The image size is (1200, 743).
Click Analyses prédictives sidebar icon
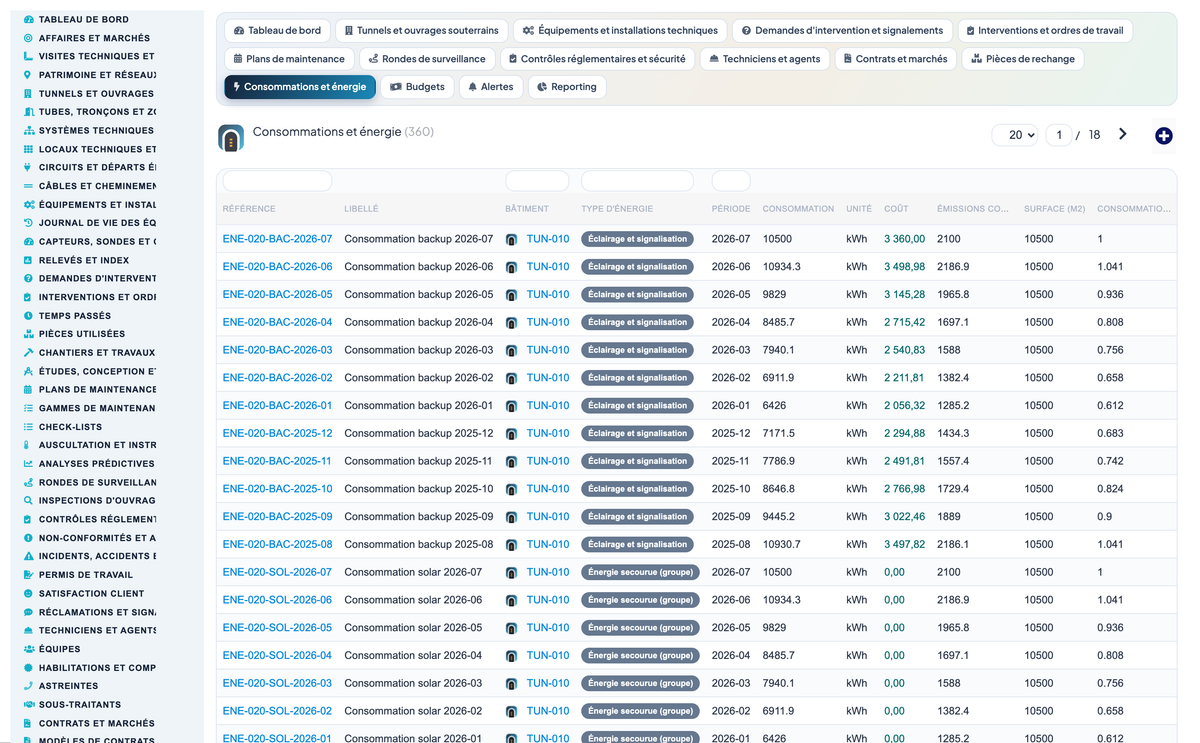tap(28, 464)
